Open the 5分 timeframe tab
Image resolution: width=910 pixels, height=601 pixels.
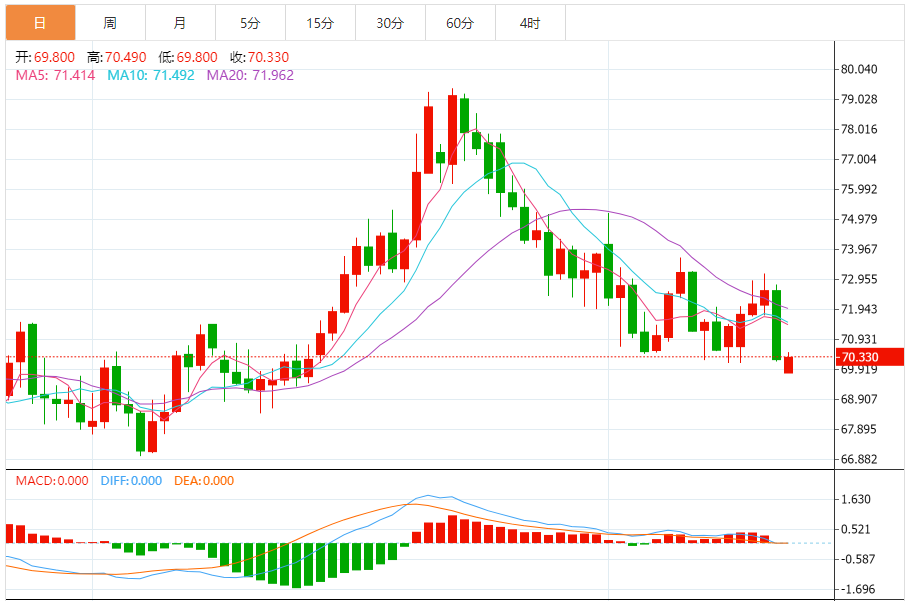tap(250, 23)
